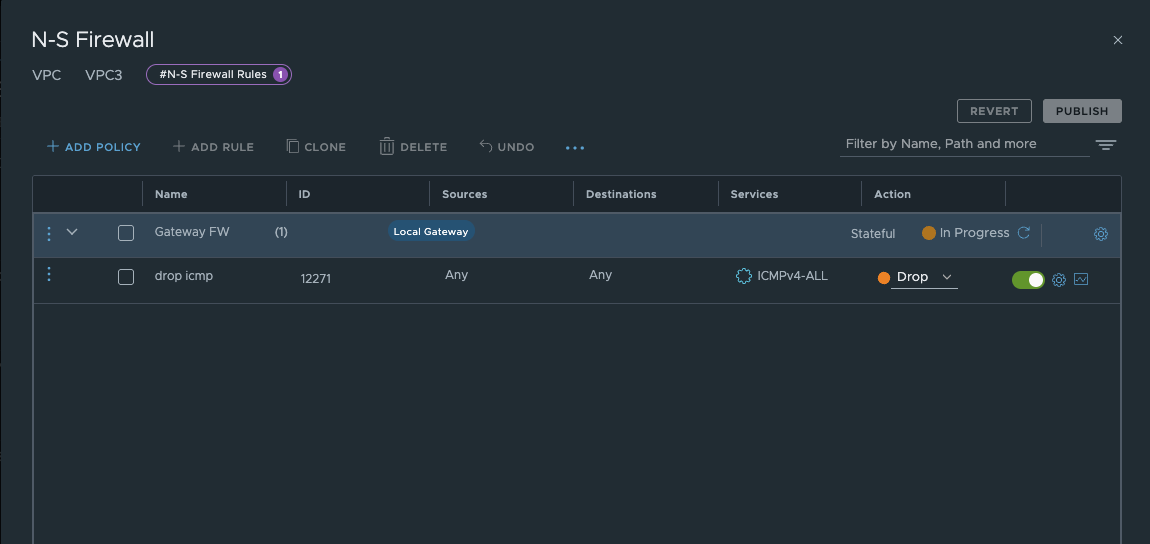Click the VPC breadcrumb

(47, 75)
